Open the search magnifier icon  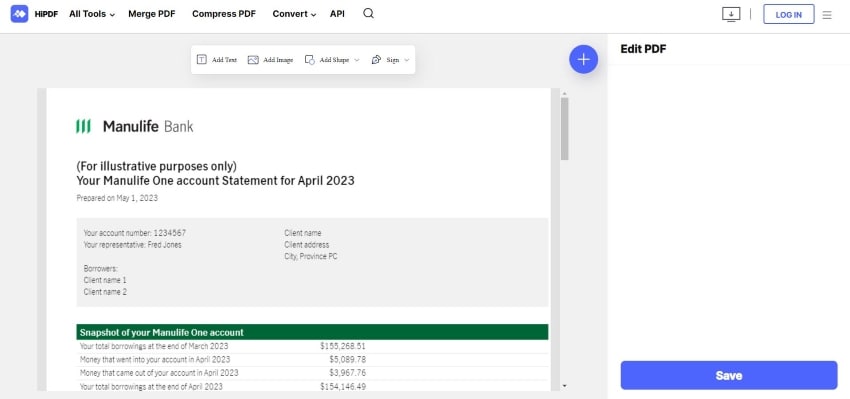(369, 14)
